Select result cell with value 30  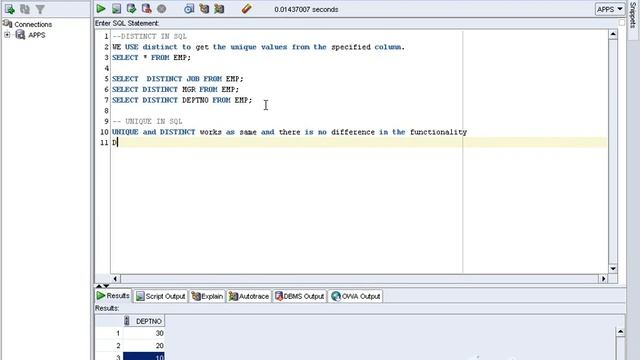point(144,333)
